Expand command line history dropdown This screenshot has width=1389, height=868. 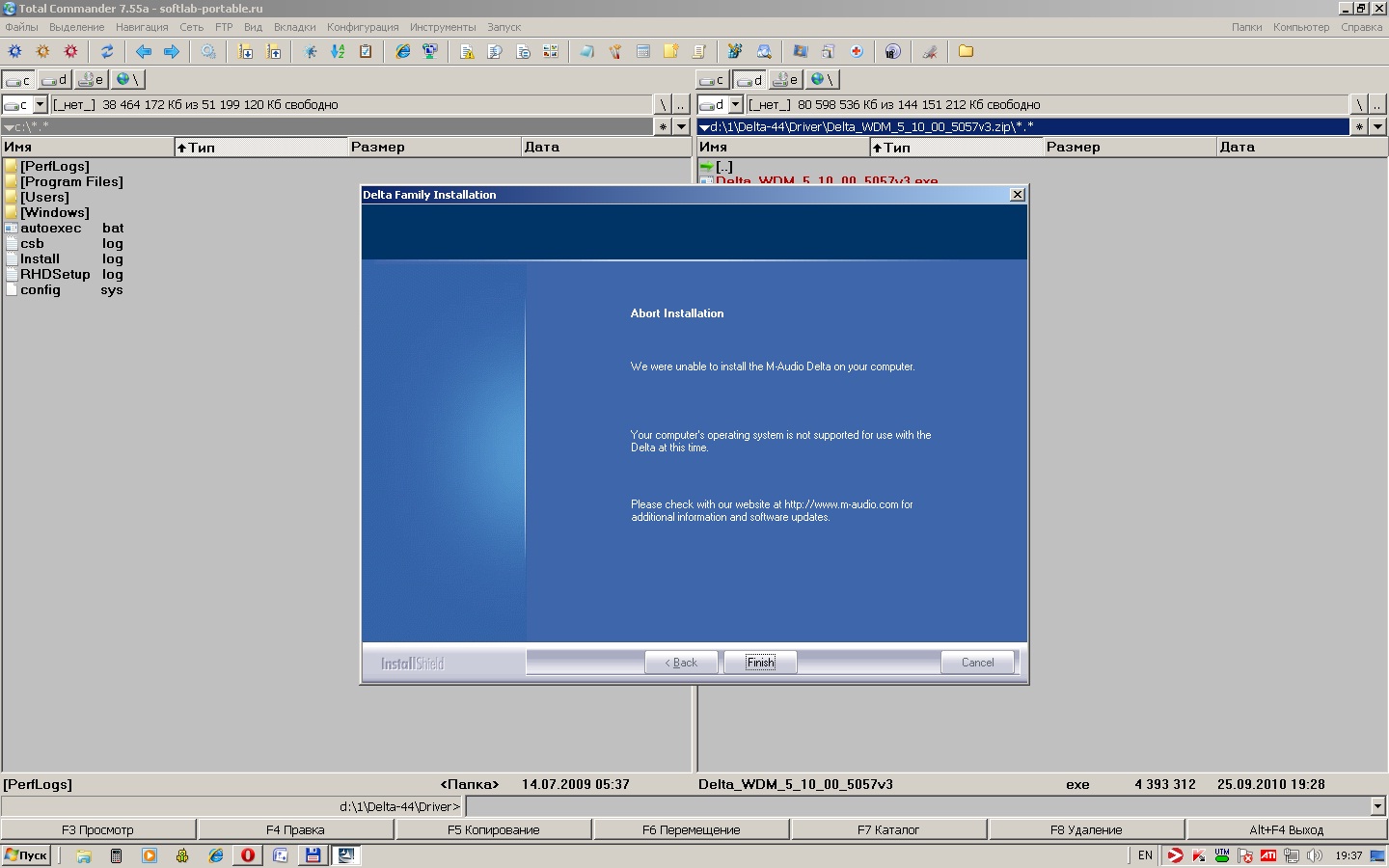tap(1377, 806)
